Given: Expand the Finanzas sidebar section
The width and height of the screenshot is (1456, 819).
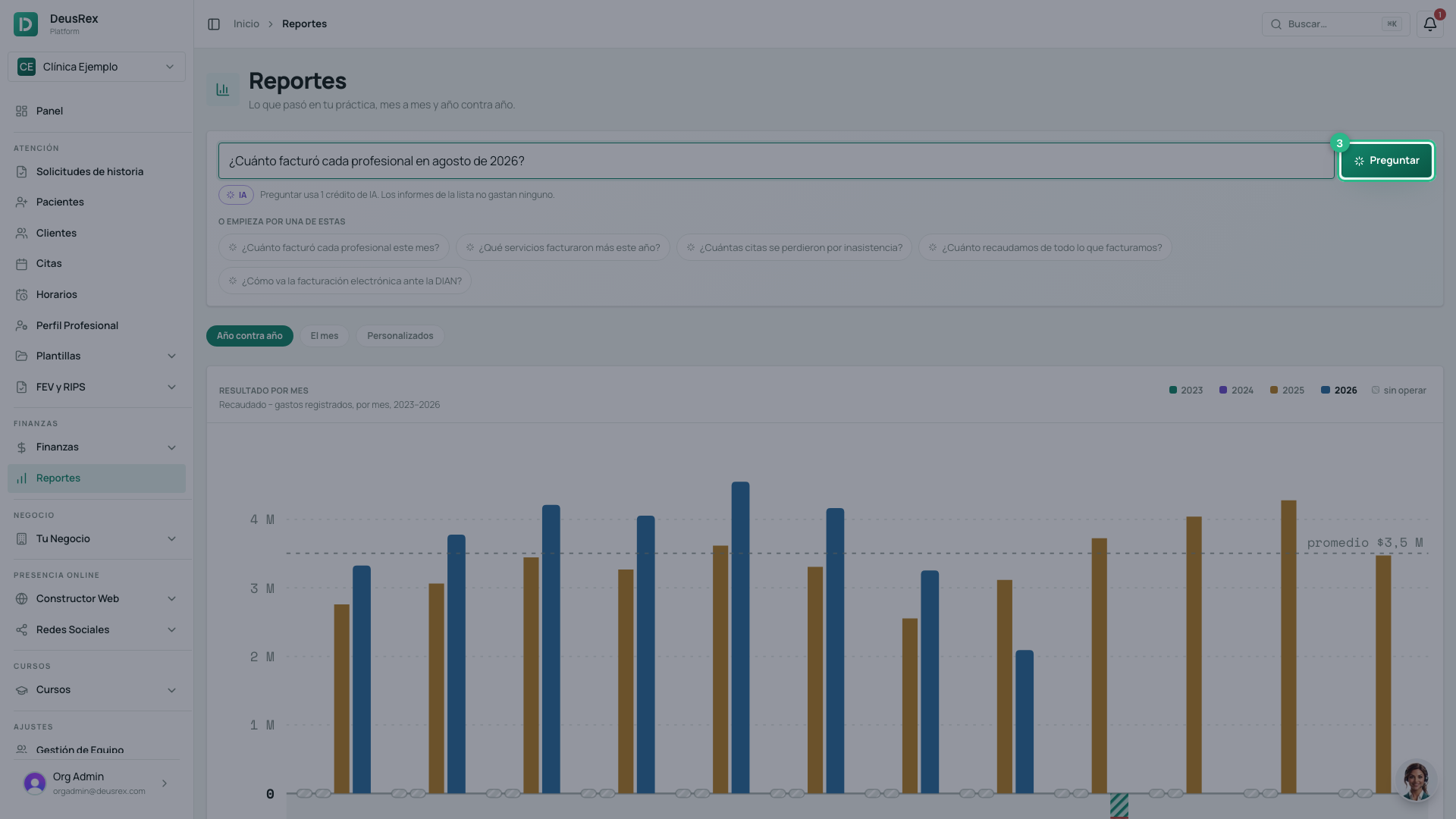Looking at the screenshot, I should tap(96, 447).
